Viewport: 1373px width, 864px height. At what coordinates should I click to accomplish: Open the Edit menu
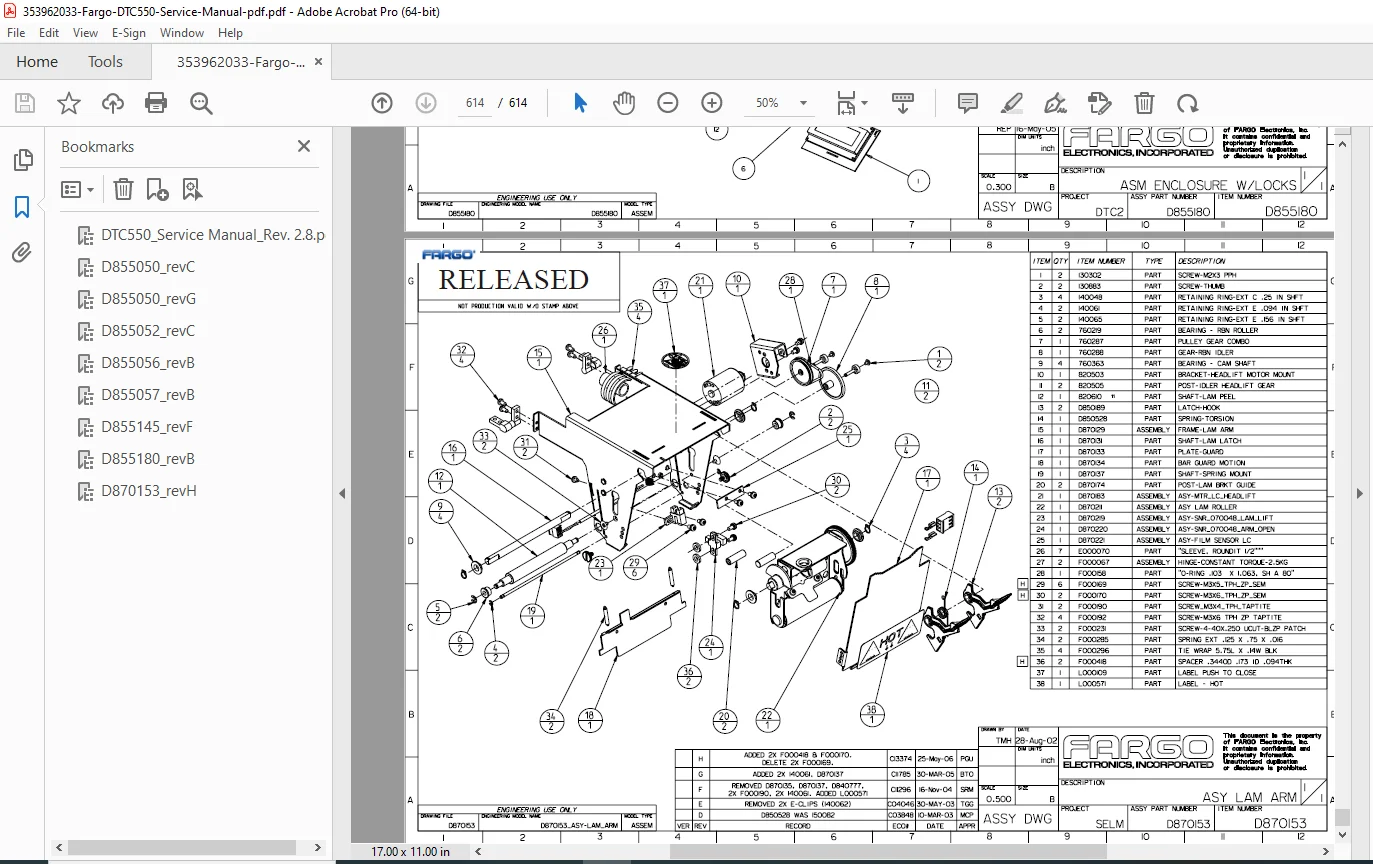tap(49, 33)
